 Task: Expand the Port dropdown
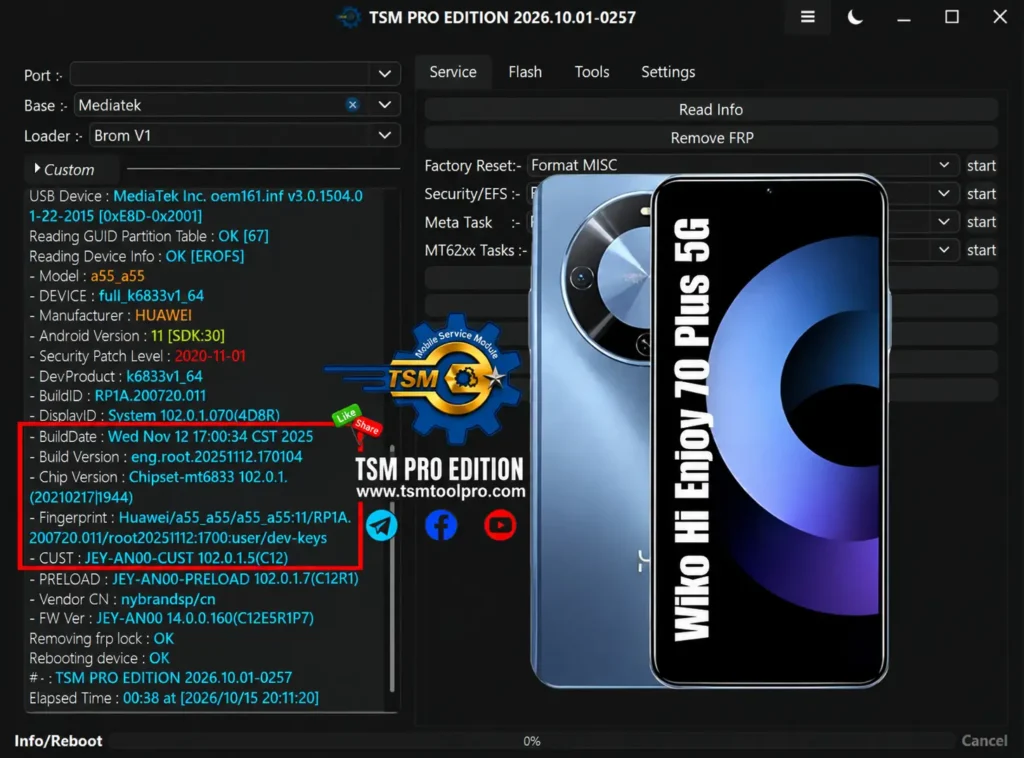pos(385,74)
